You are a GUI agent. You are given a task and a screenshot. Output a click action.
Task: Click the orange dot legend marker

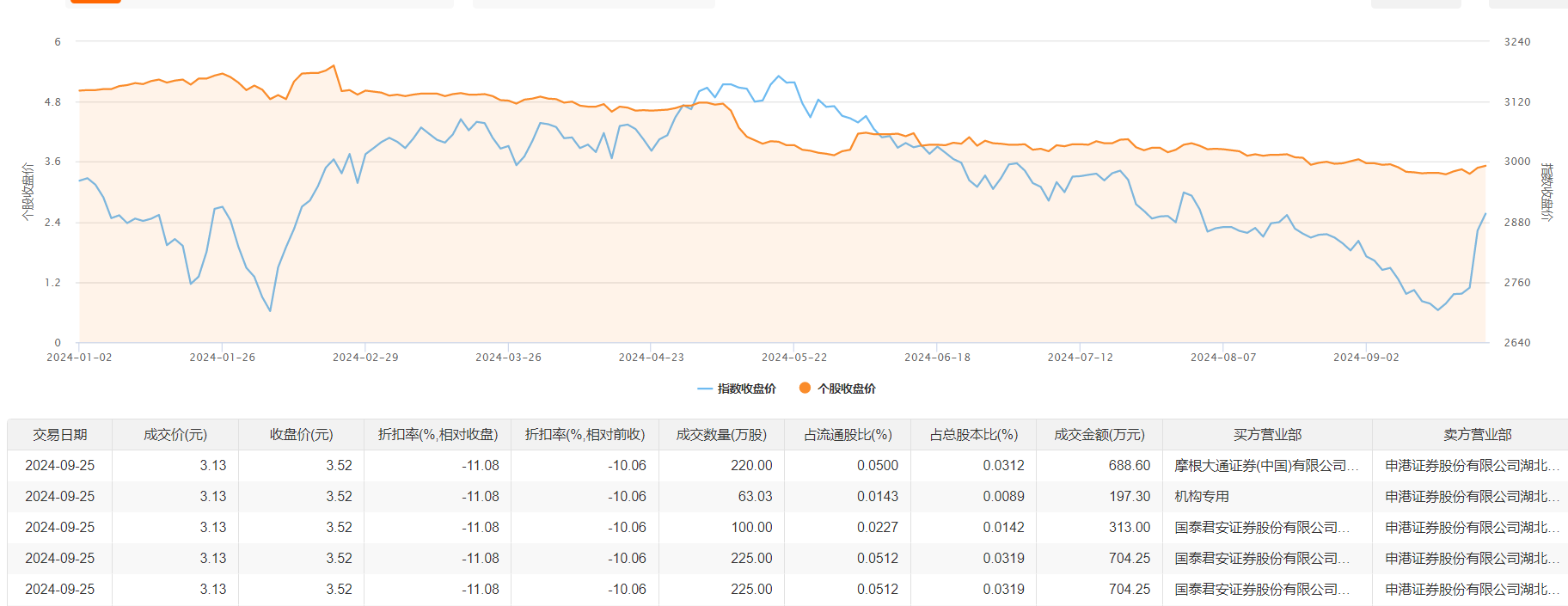click(805, 388)
